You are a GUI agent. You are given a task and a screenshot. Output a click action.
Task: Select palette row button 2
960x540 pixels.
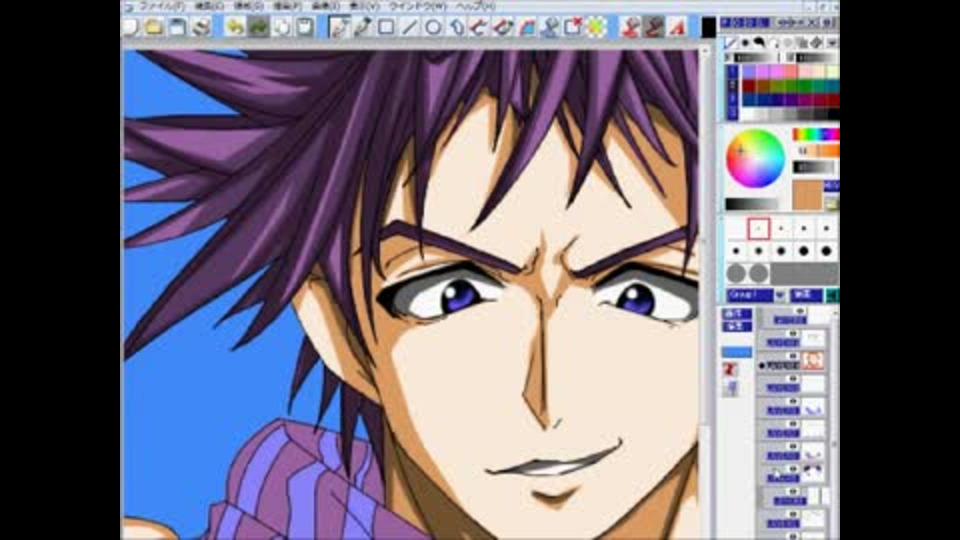(x=732, y=86)
